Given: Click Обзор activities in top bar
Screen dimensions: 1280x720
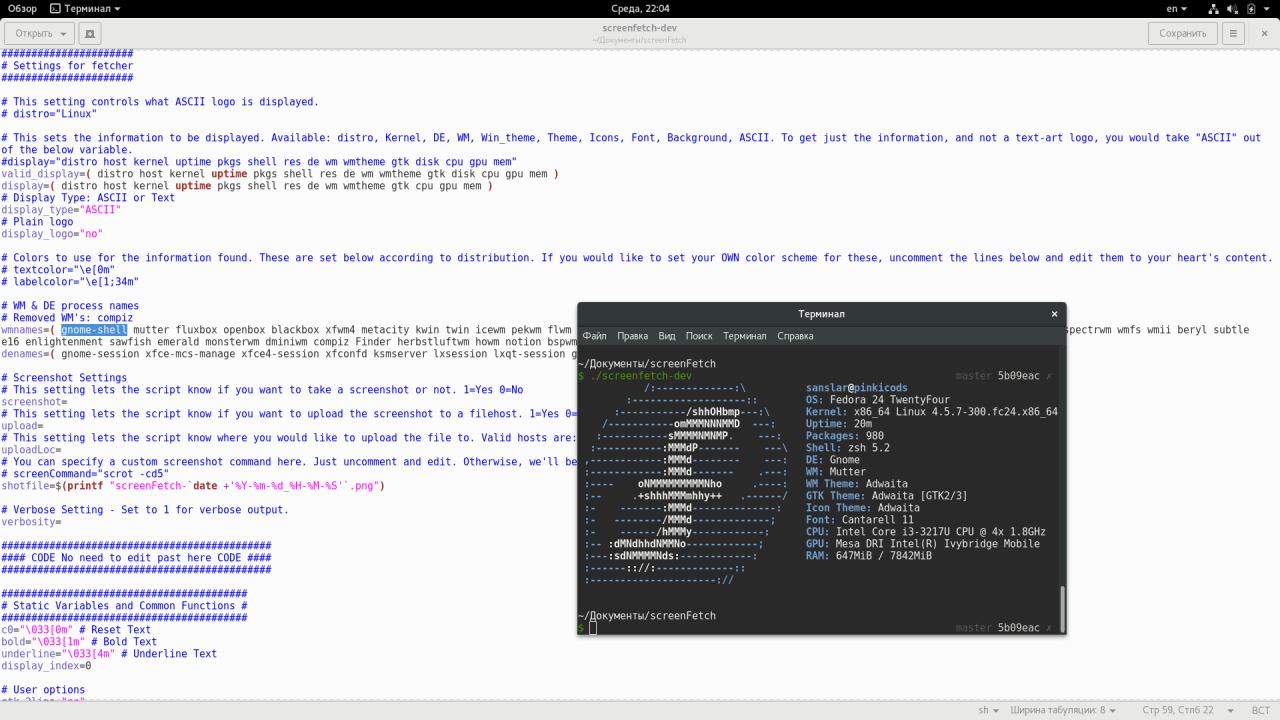Looking at the screenshot, I should pos(22,9).
